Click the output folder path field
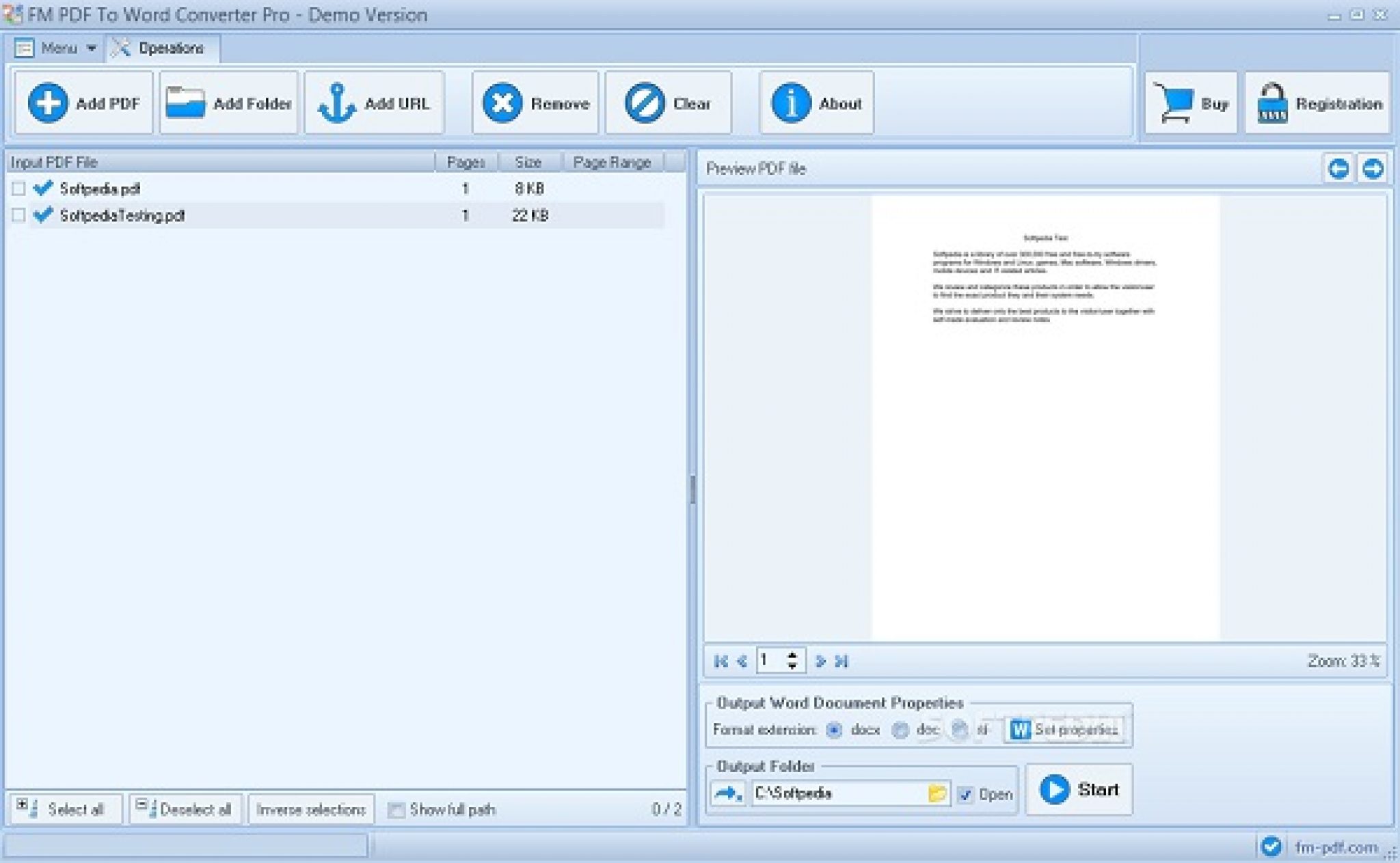The width and height of the screenshot is (1400, 863). [837, 793]
